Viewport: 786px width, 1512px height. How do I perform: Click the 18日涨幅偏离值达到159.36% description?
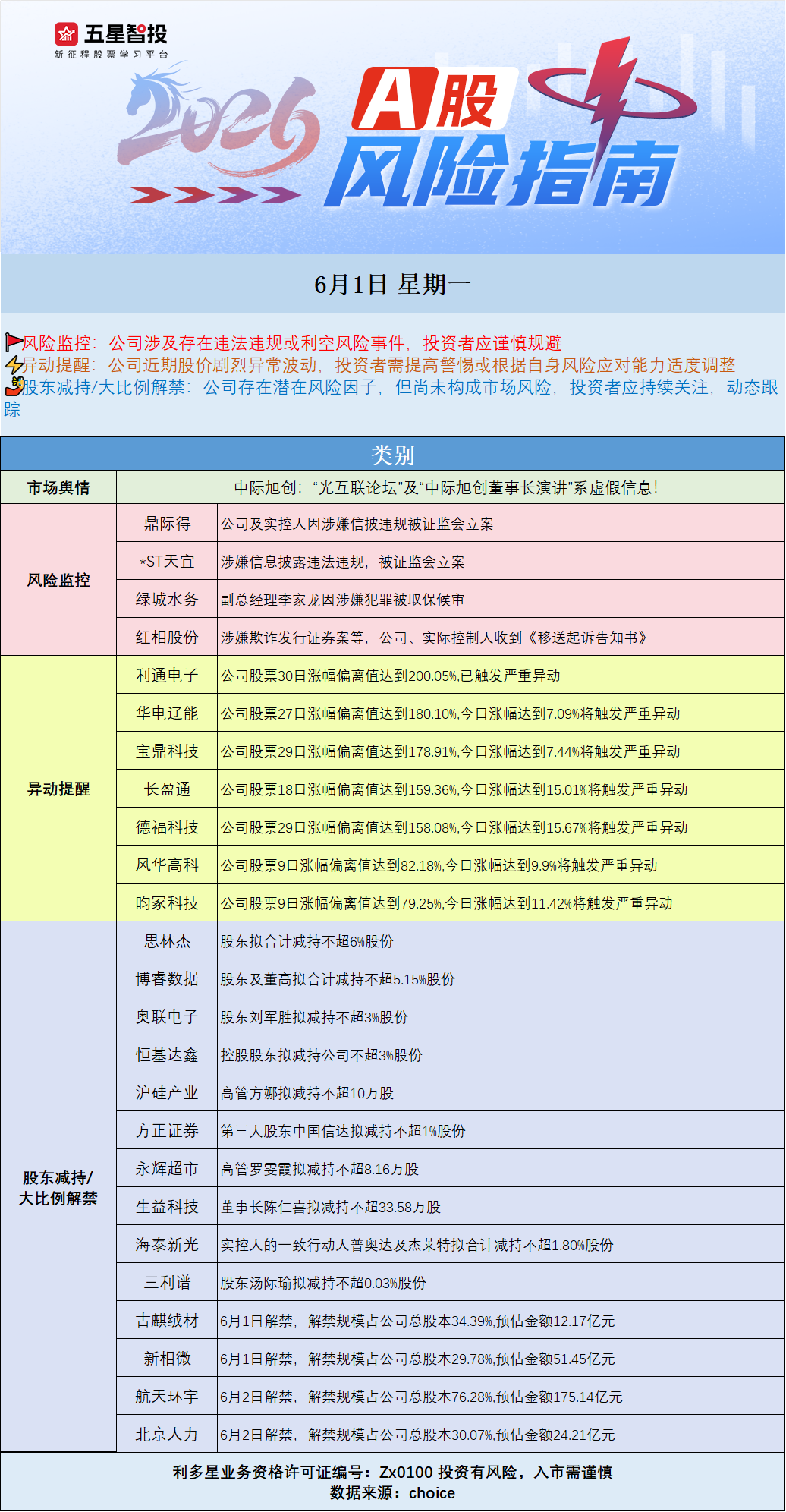pos(454,789)
